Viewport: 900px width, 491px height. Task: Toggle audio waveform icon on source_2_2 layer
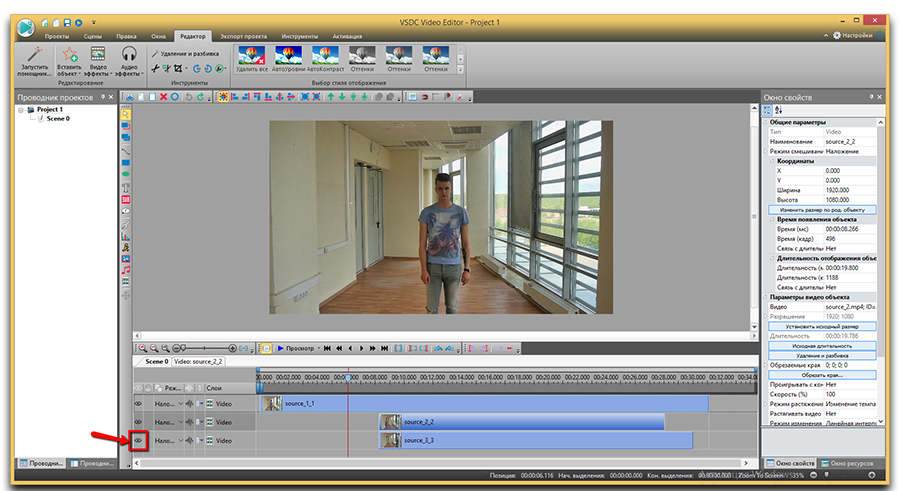(x=189, y=422)
